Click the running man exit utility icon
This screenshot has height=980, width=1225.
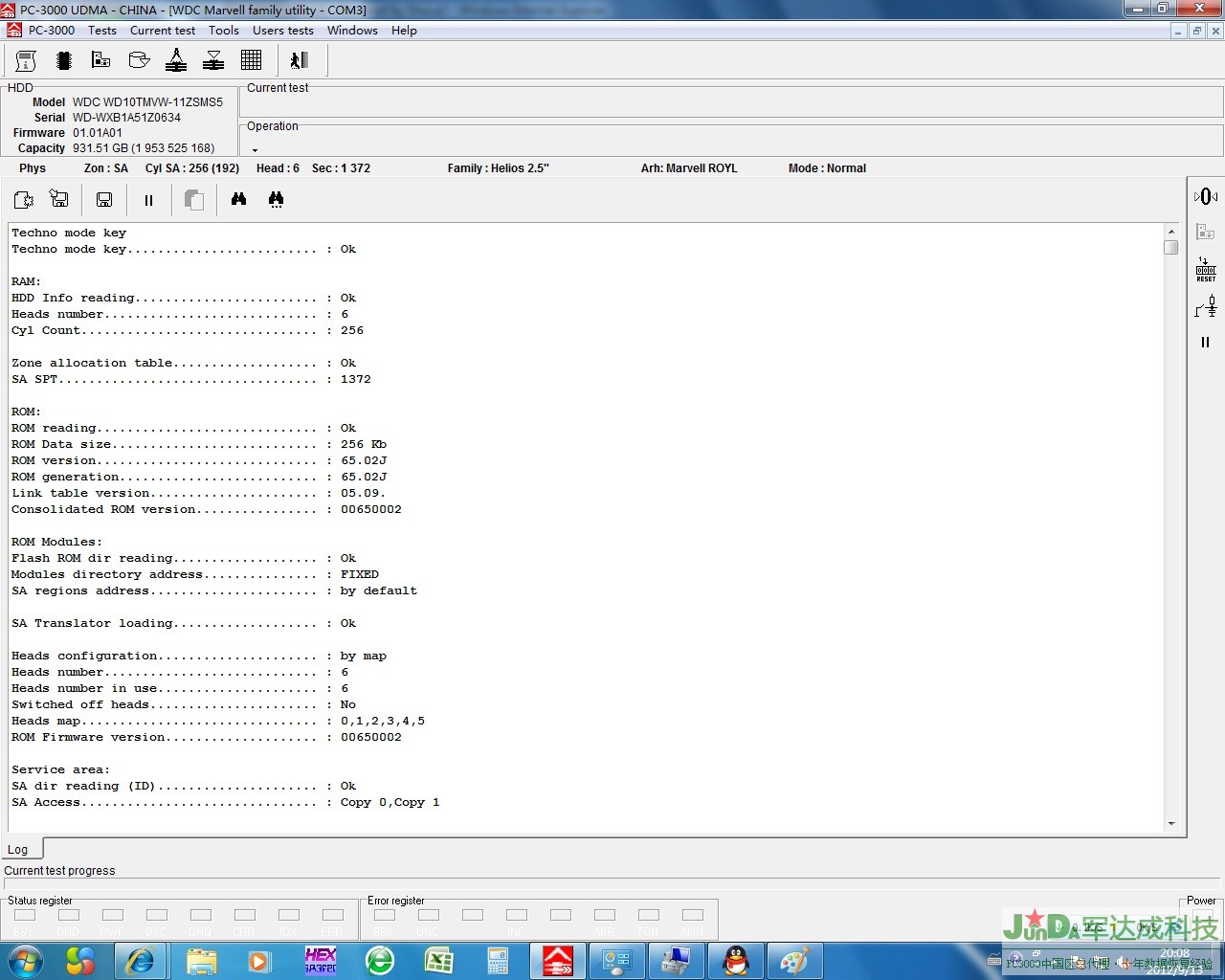(300, 61)
